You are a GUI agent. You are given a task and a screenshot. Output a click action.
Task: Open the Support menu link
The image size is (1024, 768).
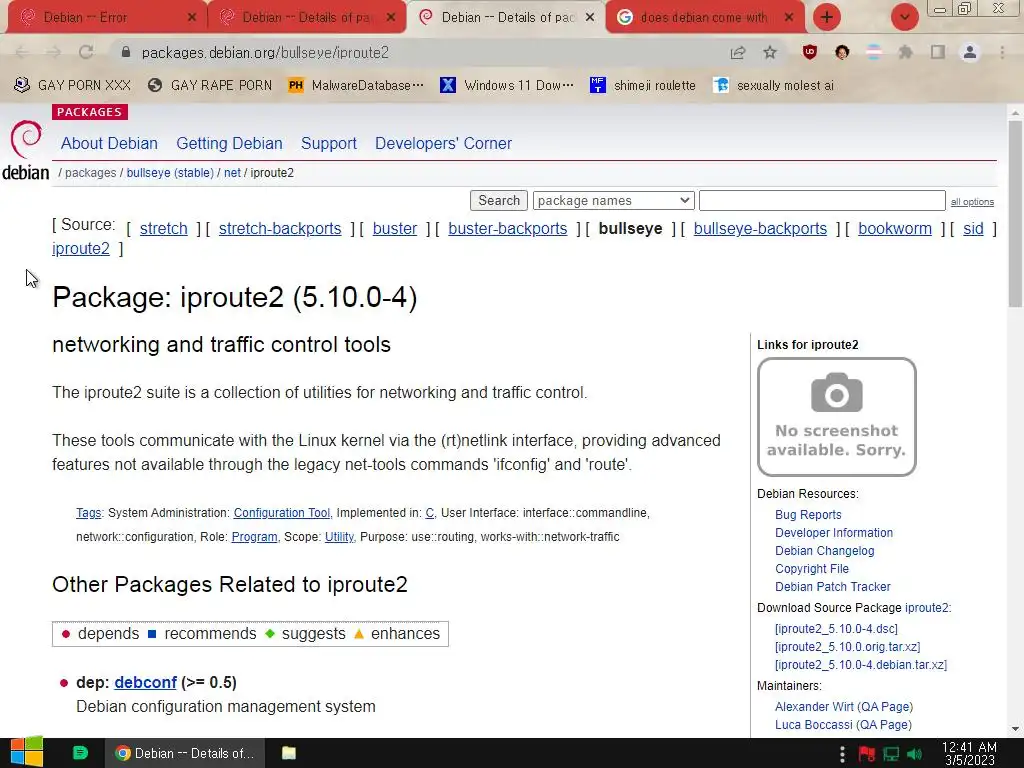click(328, 143)
